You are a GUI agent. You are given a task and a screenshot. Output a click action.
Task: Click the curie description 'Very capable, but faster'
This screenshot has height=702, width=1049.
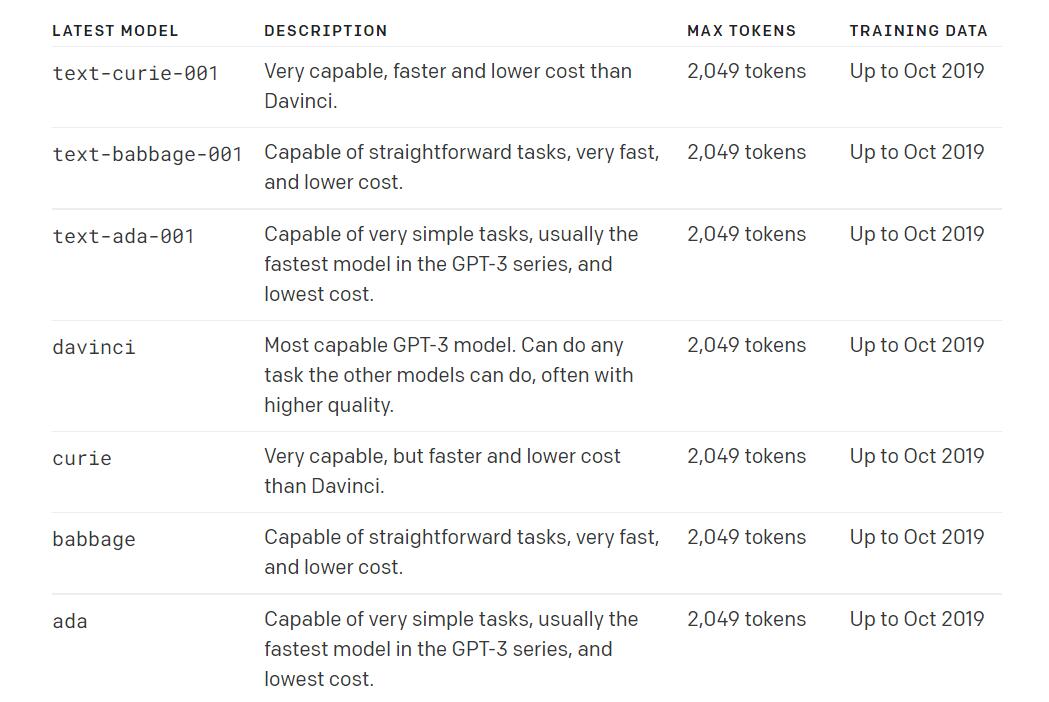coord(442,471)
